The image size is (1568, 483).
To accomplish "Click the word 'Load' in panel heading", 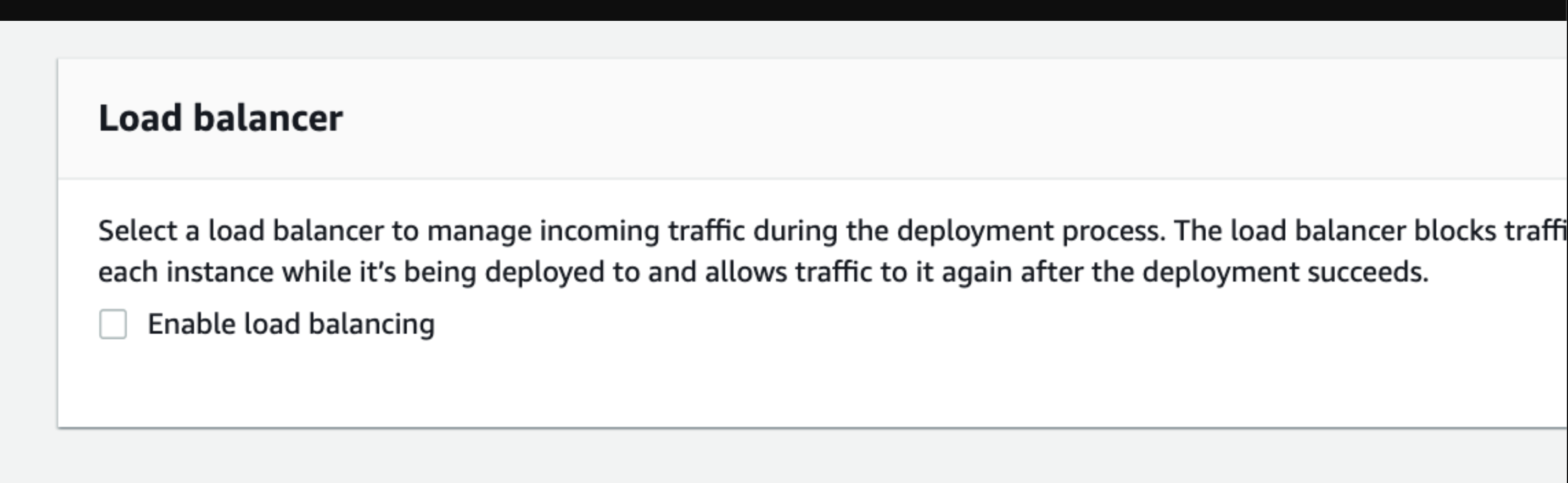I will [140, 118].
